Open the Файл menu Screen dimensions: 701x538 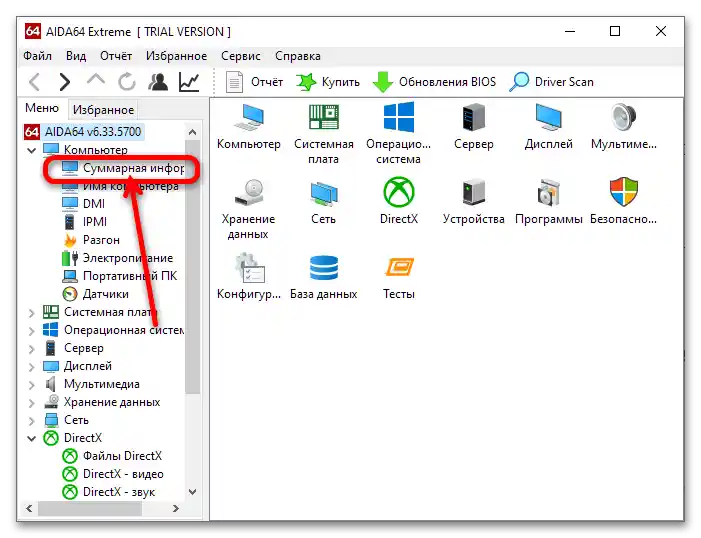[37, 56]
